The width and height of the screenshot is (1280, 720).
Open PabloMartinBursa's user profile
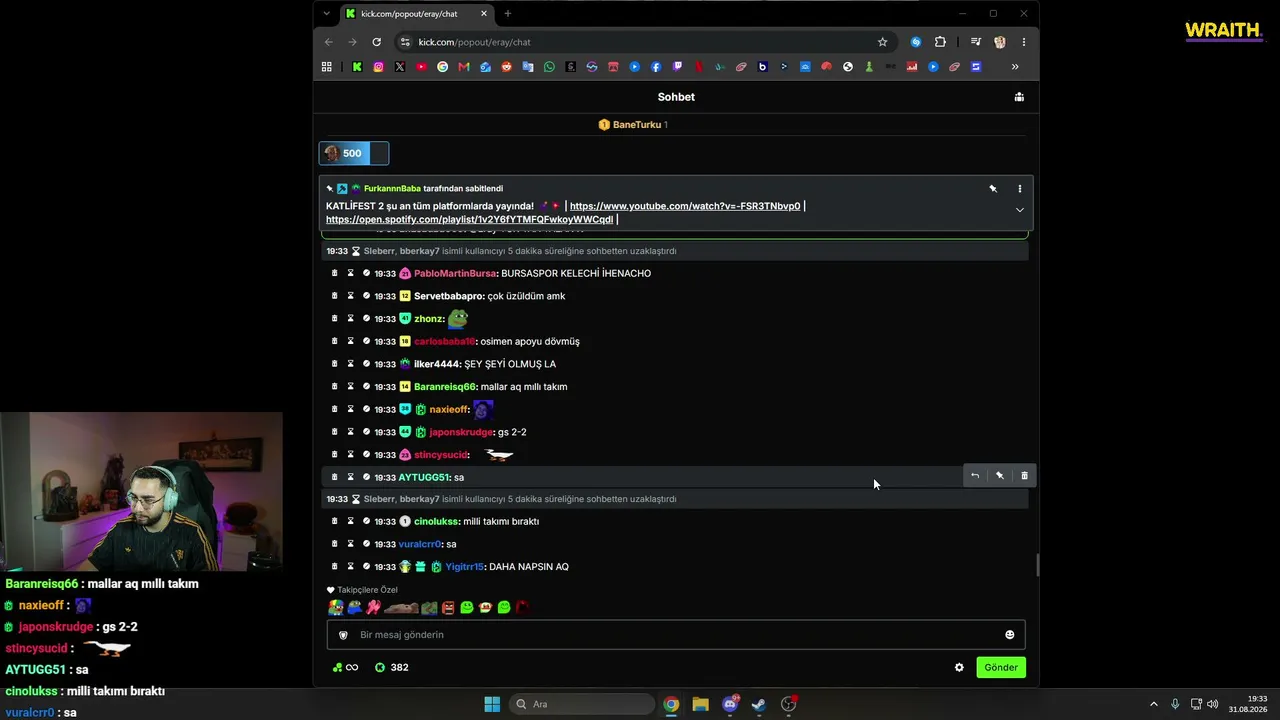point(455,273)
